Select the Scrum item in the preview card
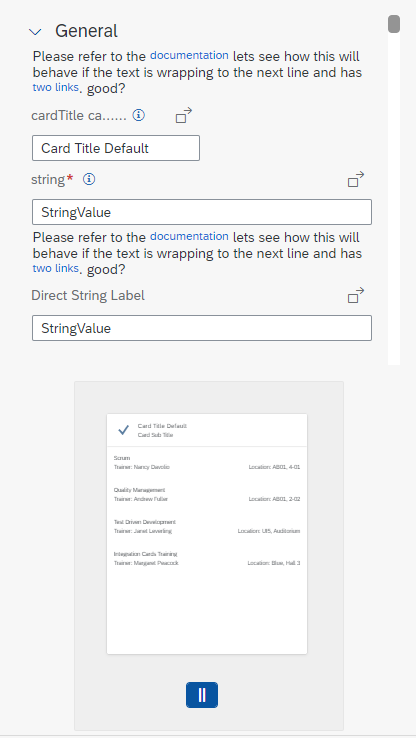Viewport: 416px width, 738px height. (x=207, y=463)
